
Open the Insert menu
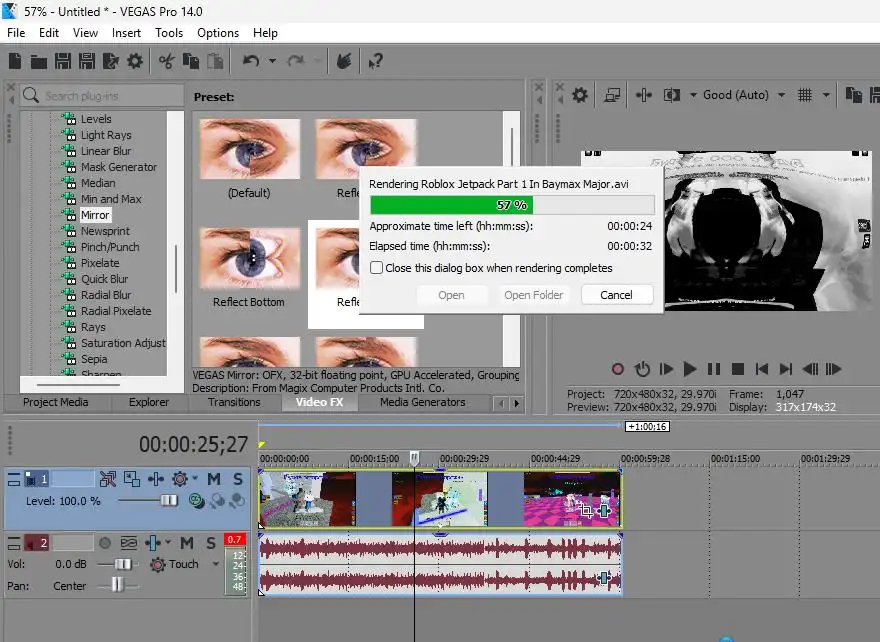126,33
